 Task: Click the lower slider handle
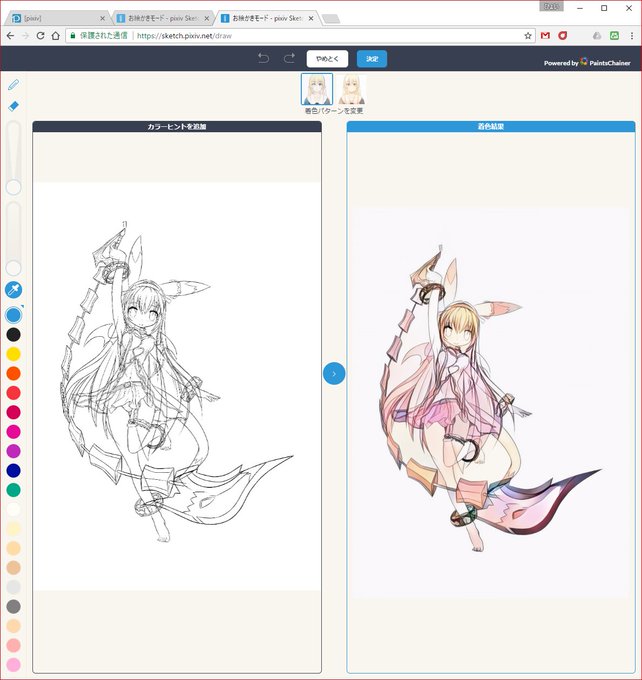pyautogui.click(x=13, y=268)
